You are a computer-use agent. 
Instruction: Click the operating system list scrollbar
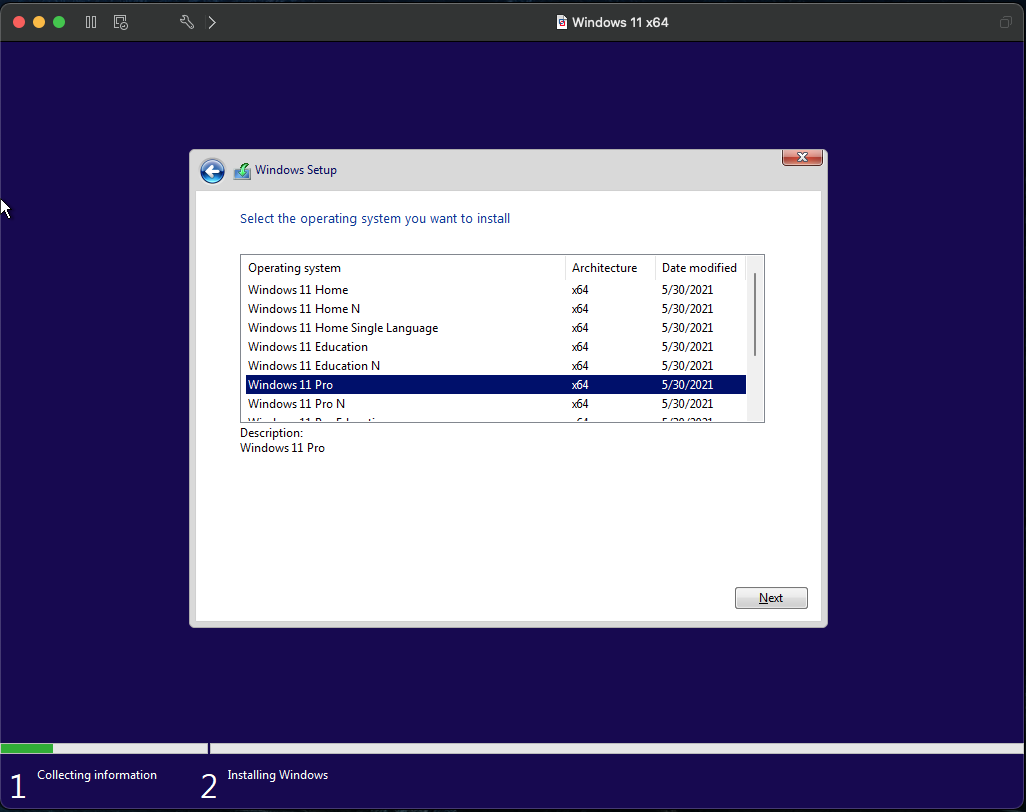click(754, 315)
